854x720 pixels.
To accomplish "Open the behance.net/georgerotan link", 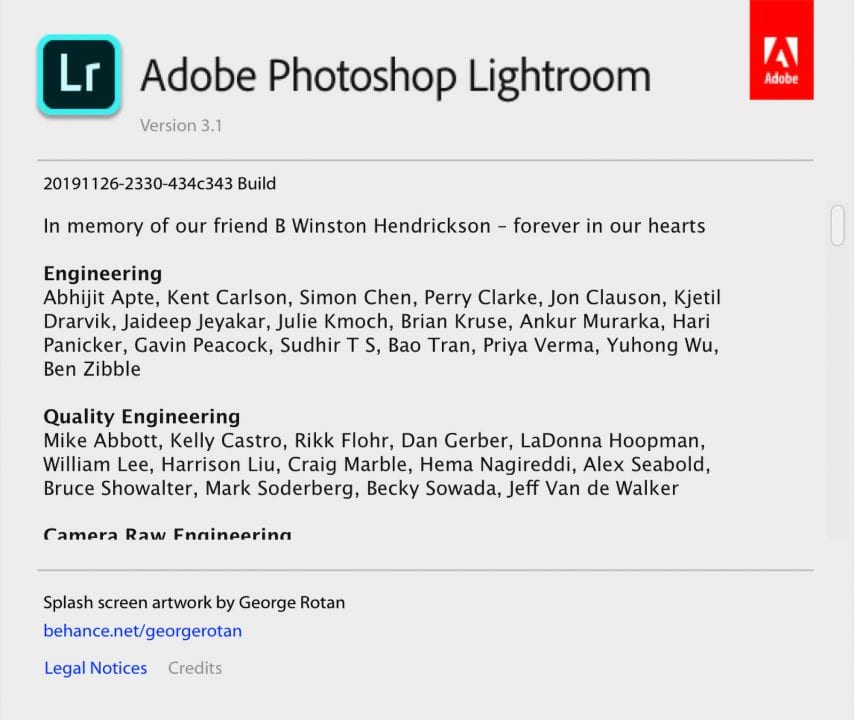I will [142, 631].
